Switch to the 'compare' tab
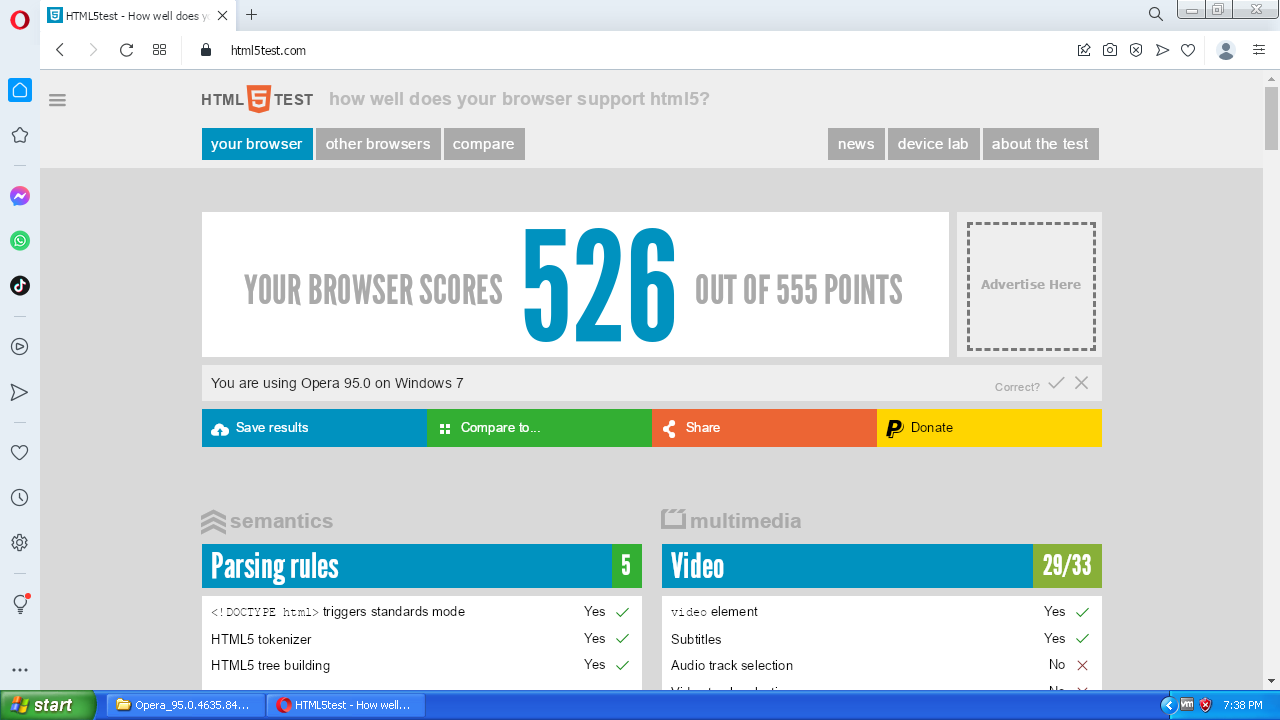This screenshot has height=720, width=1280. pos(484,144)
